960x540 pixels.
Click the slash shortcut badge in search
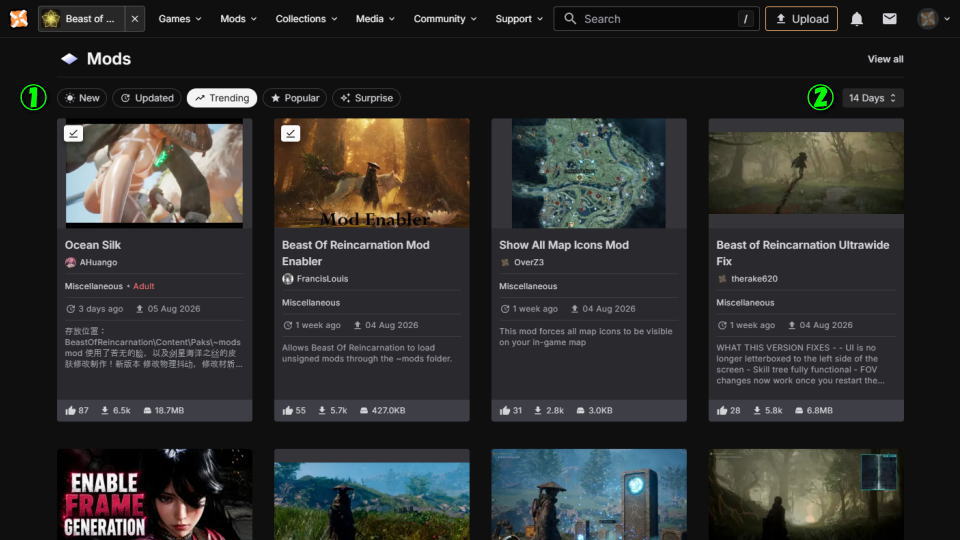pos(745,19)
